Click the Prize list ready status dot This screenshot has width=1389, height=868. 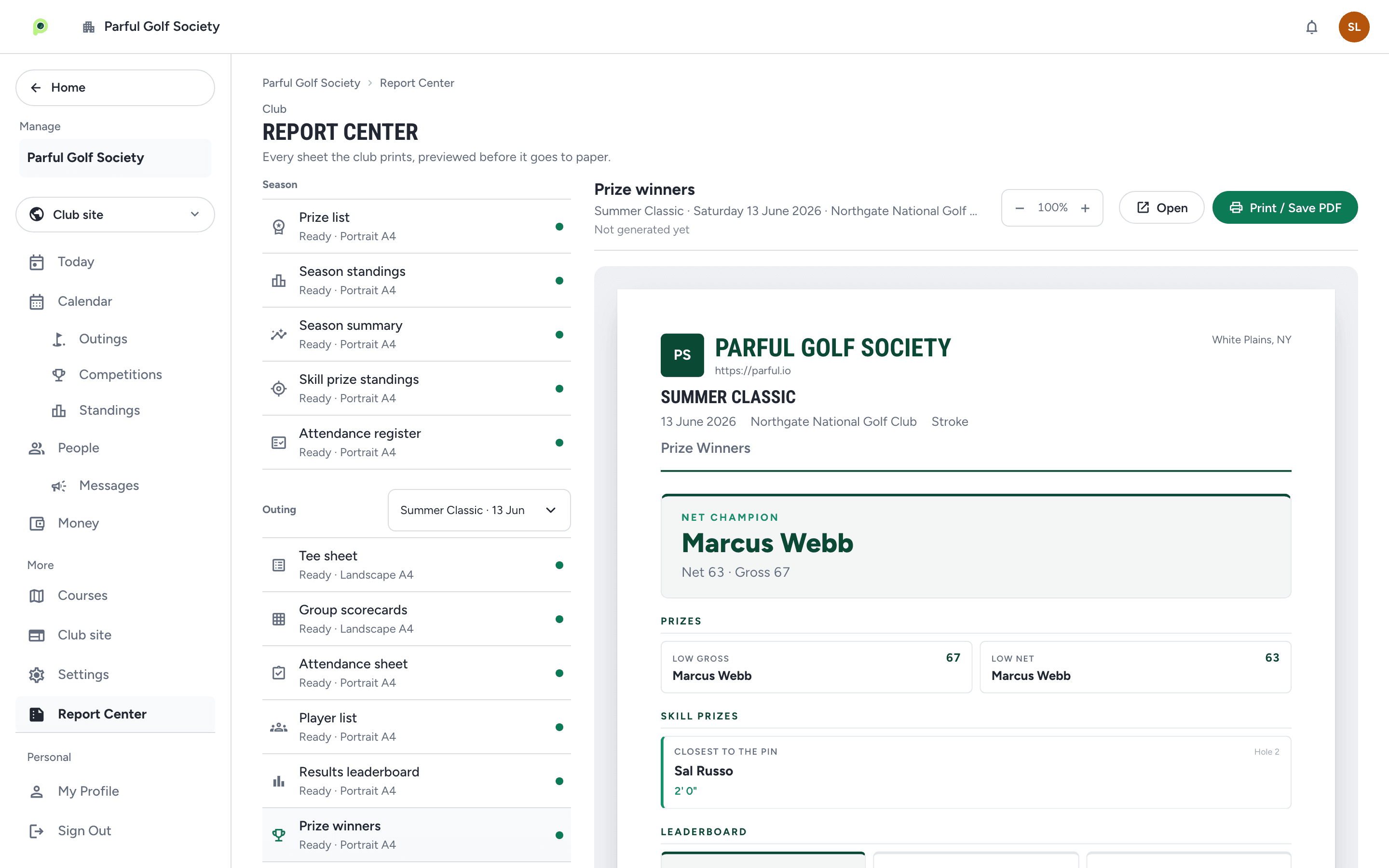[x=559, y=227]
